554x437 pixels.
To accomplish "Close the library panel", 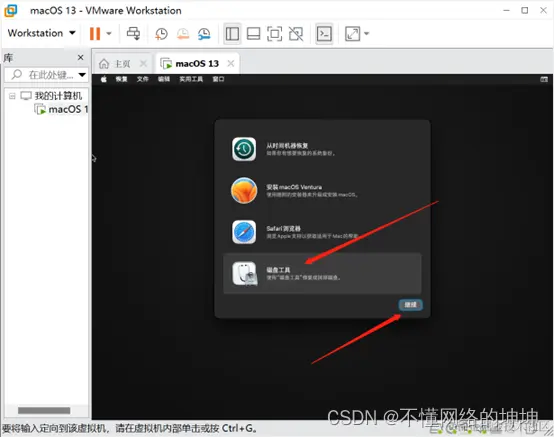I will (x=81, y=57).
